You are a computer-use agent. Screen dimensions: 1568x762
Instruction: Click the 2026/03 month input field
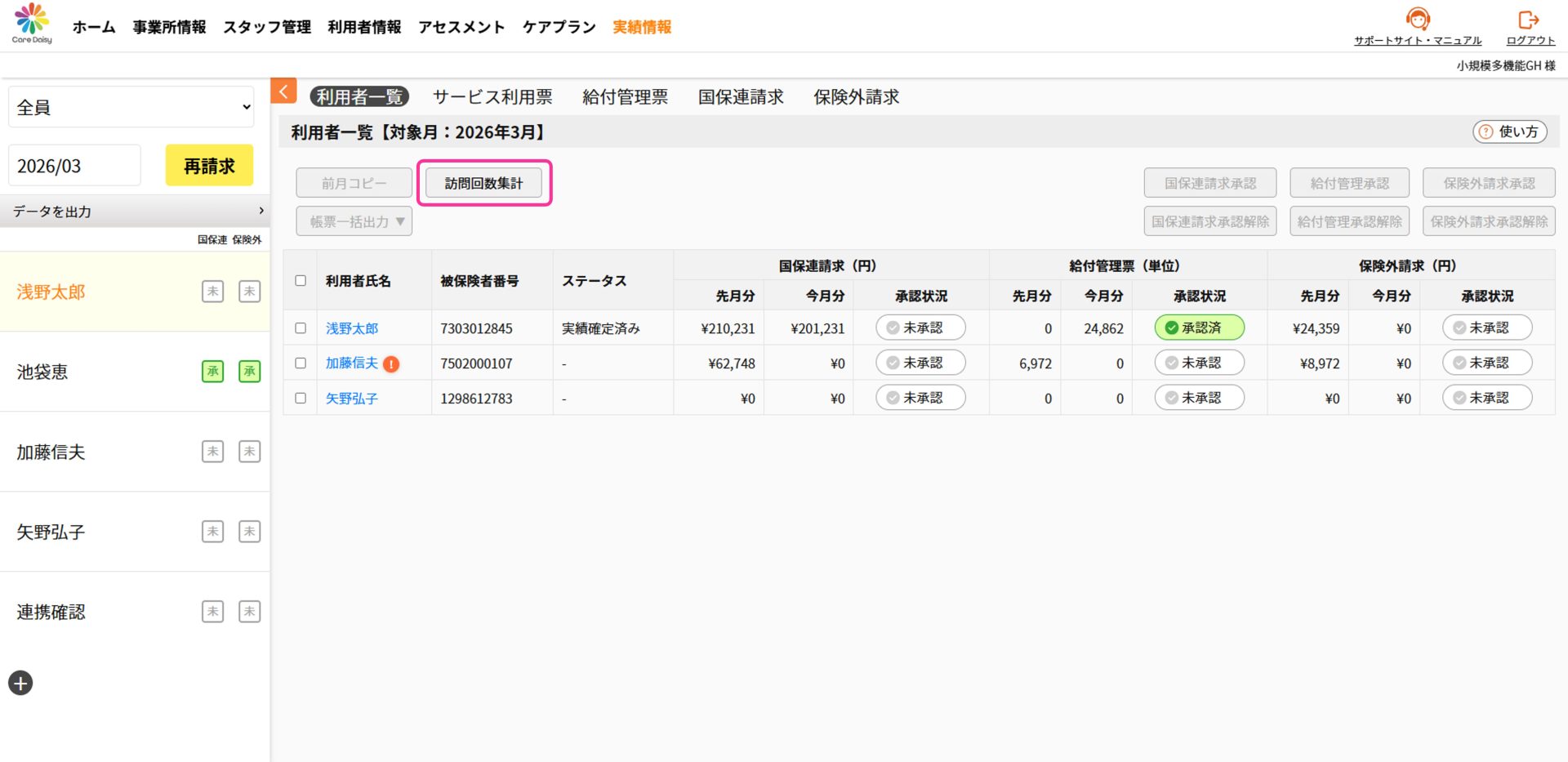click(x=74, y=166)
